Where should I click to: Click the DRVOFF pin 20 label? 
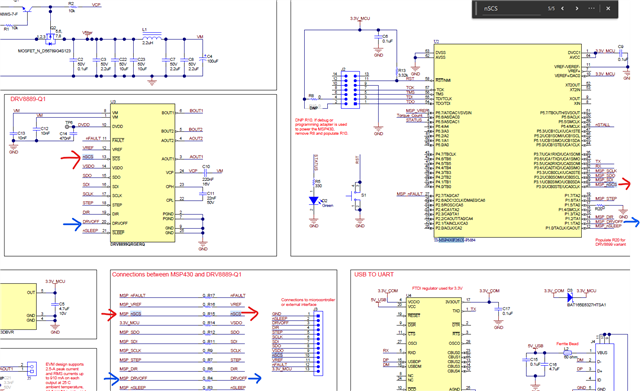(x=91, y=222)
